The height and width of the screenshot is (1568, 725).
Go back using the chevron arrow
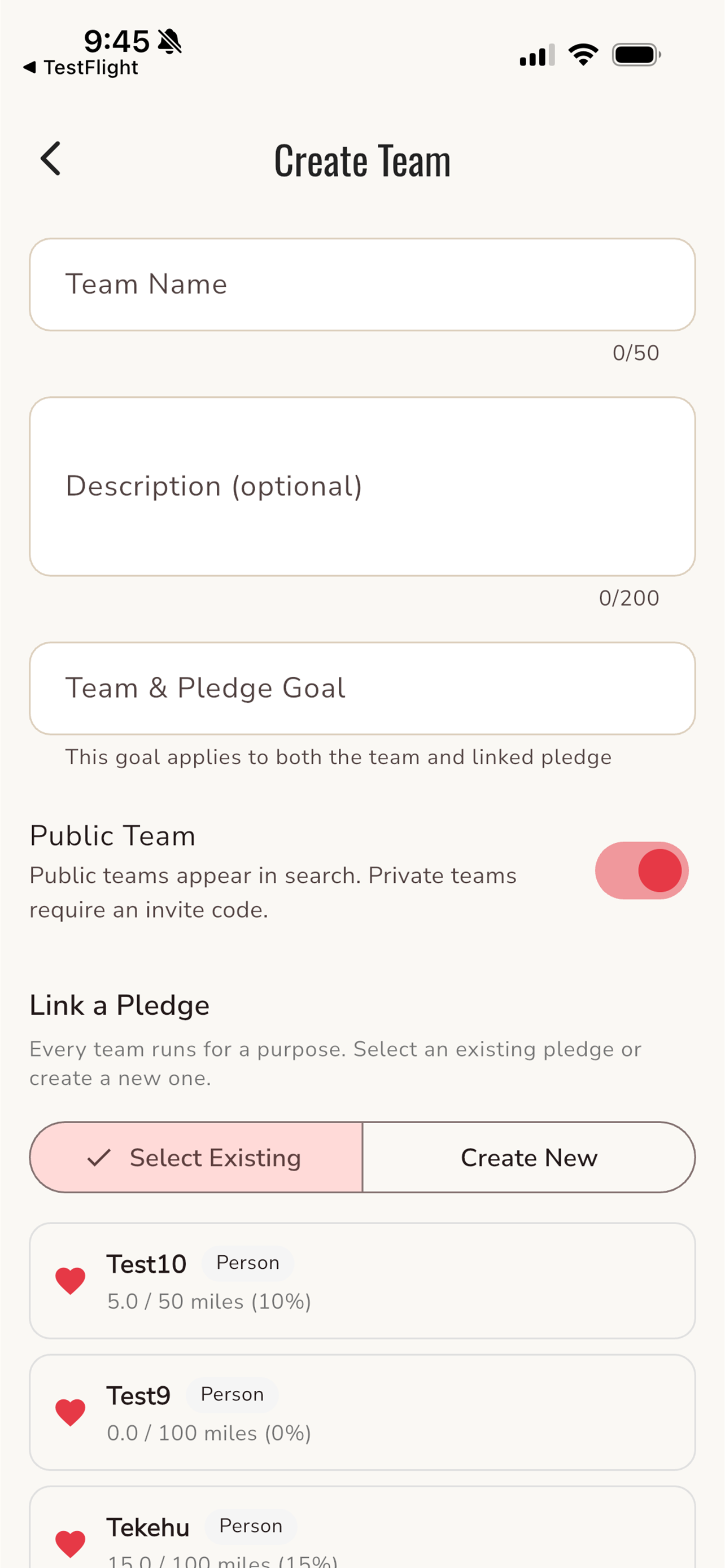[x=50, y=159]
